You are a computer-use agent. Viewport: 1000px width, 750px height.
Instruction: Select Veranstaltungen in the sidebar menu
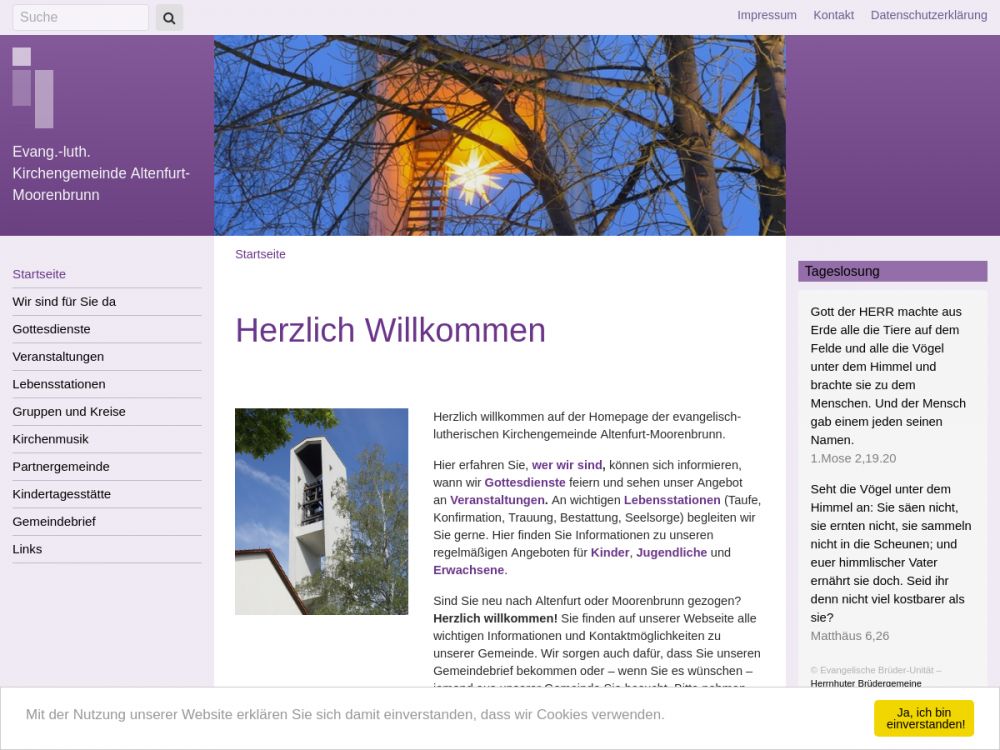(58, 357)
